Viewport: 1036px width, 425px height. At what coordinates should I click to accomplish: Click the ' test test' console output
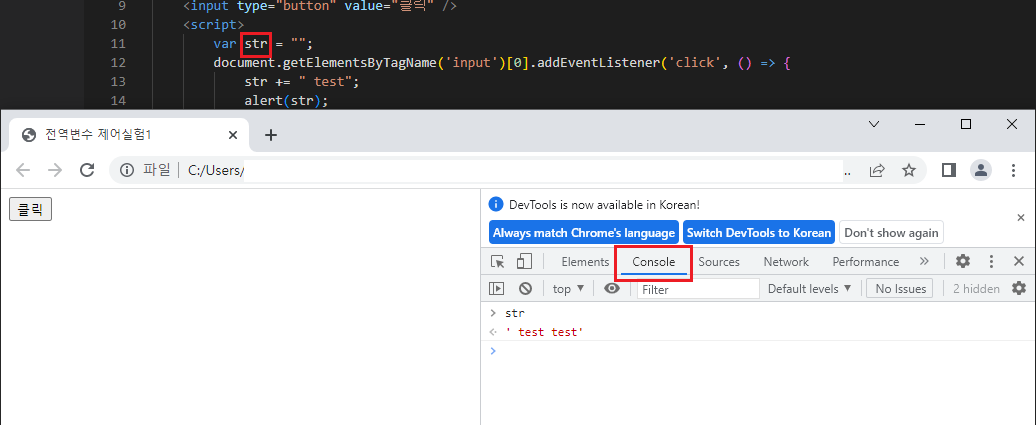click(x=544, y=332)
